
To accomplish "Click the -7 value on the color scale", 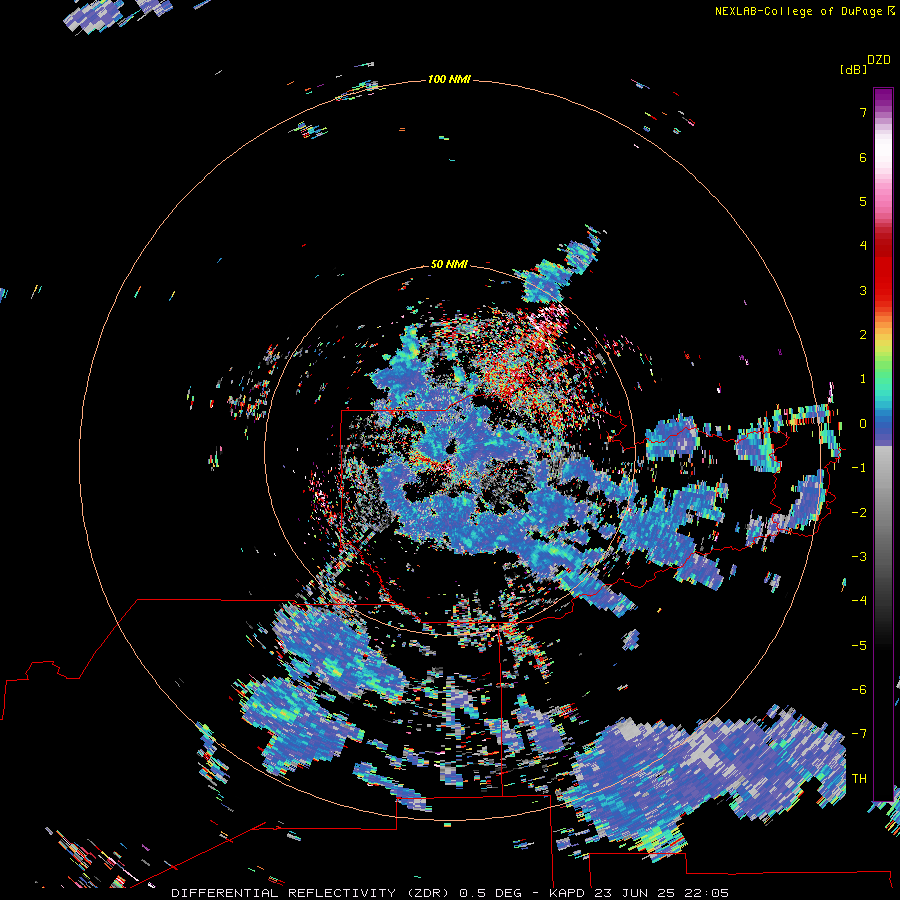I will click(859, 734).
